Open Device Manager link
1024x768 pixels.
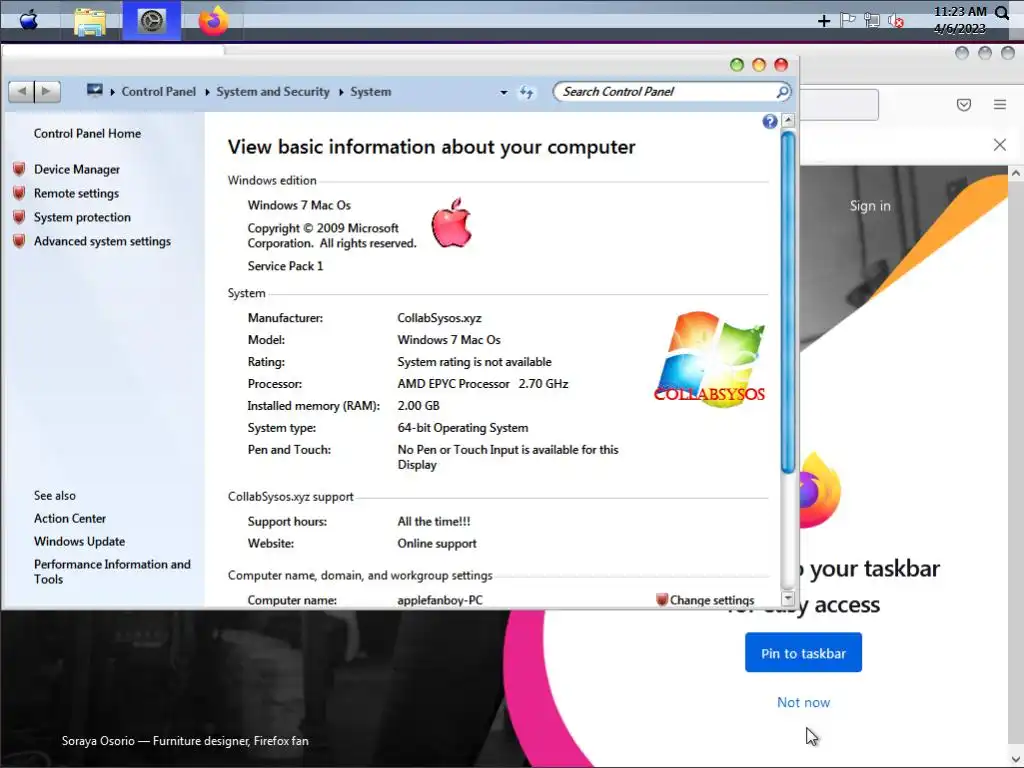click(77, 169)
